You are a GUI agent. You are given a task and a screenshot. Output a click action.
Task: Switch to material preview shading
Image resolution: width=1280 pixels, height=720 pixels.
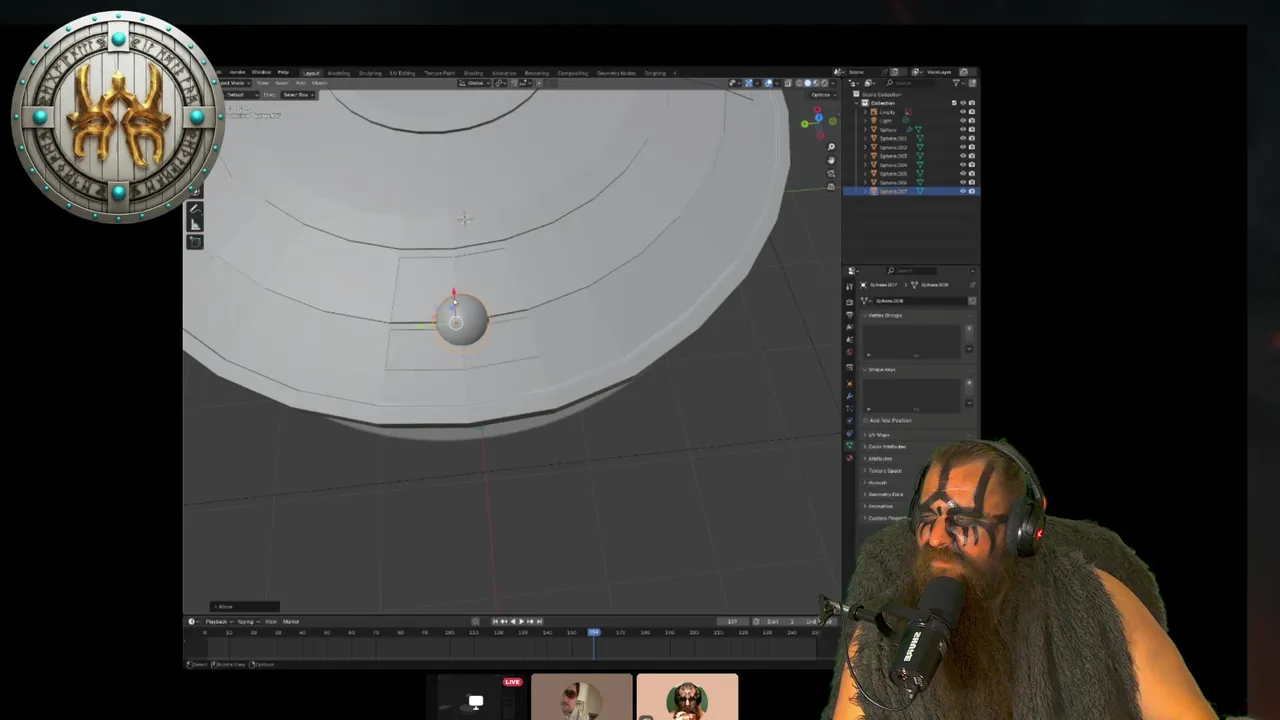coord(816,83)
